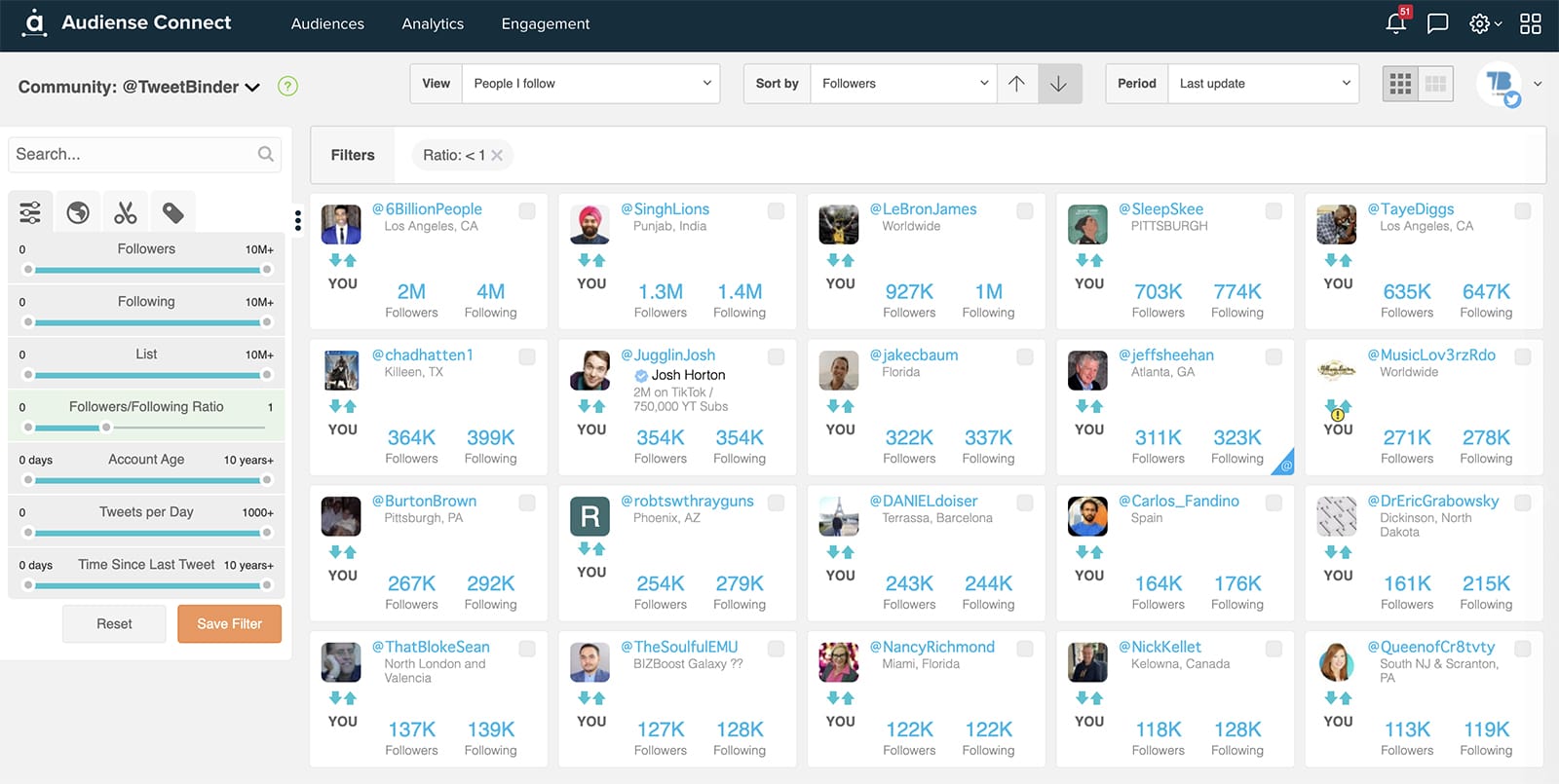Adjust the Tweets per Day slider
This screenshot has height=784, width=1559.
147,533
